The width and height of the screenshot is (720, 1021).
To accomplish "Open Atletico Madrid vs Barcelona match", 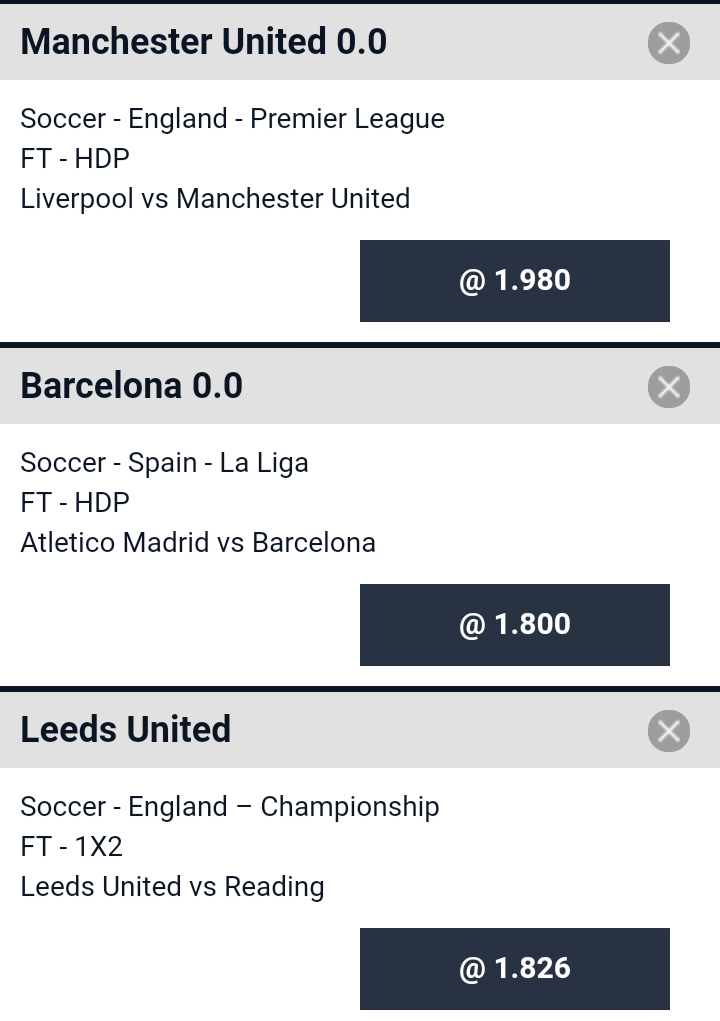I will tap(198, 542).
